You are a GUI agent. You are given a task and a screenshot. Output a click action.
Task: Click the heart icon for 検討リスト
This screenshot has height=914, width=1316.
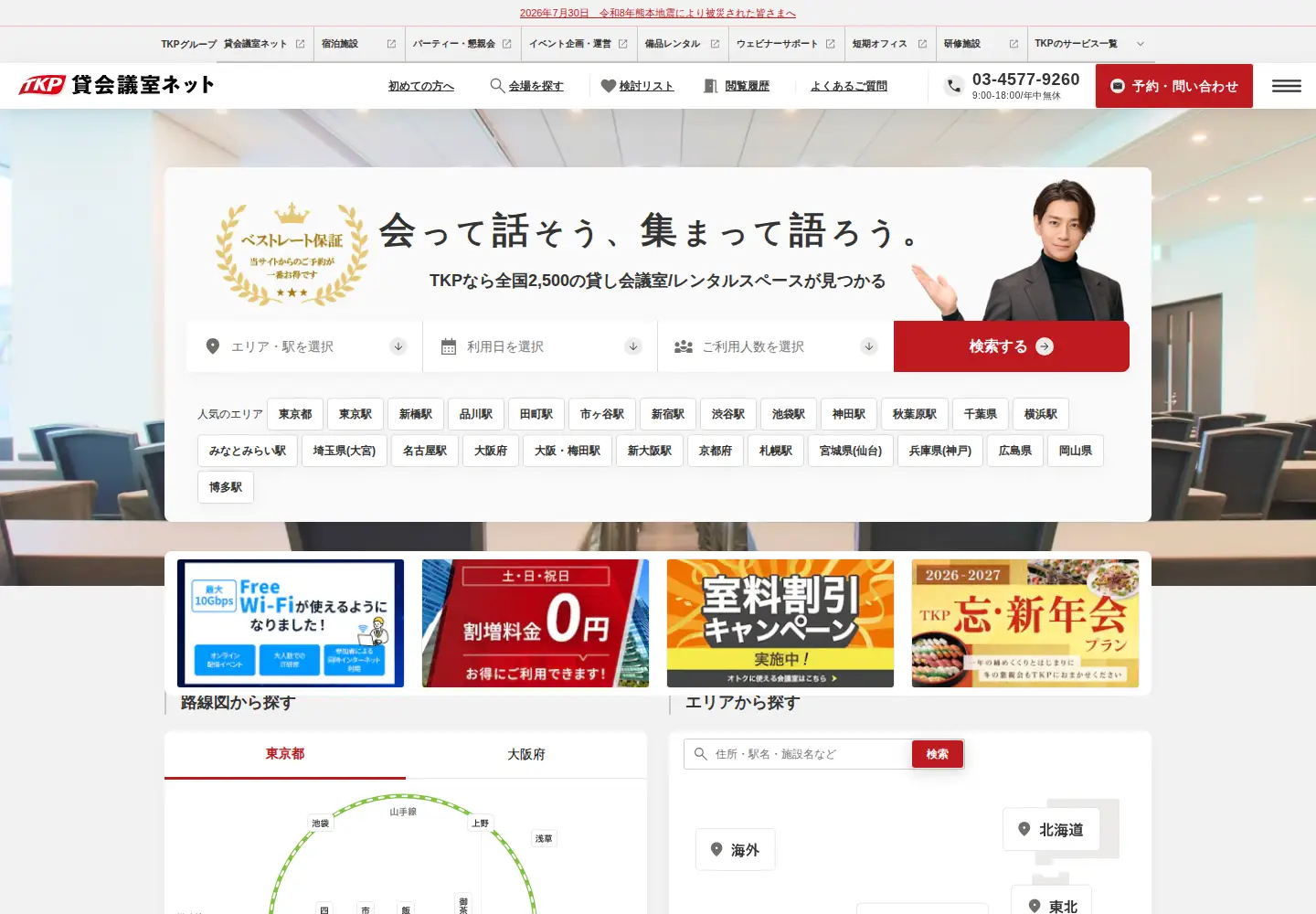click(608, 86)
